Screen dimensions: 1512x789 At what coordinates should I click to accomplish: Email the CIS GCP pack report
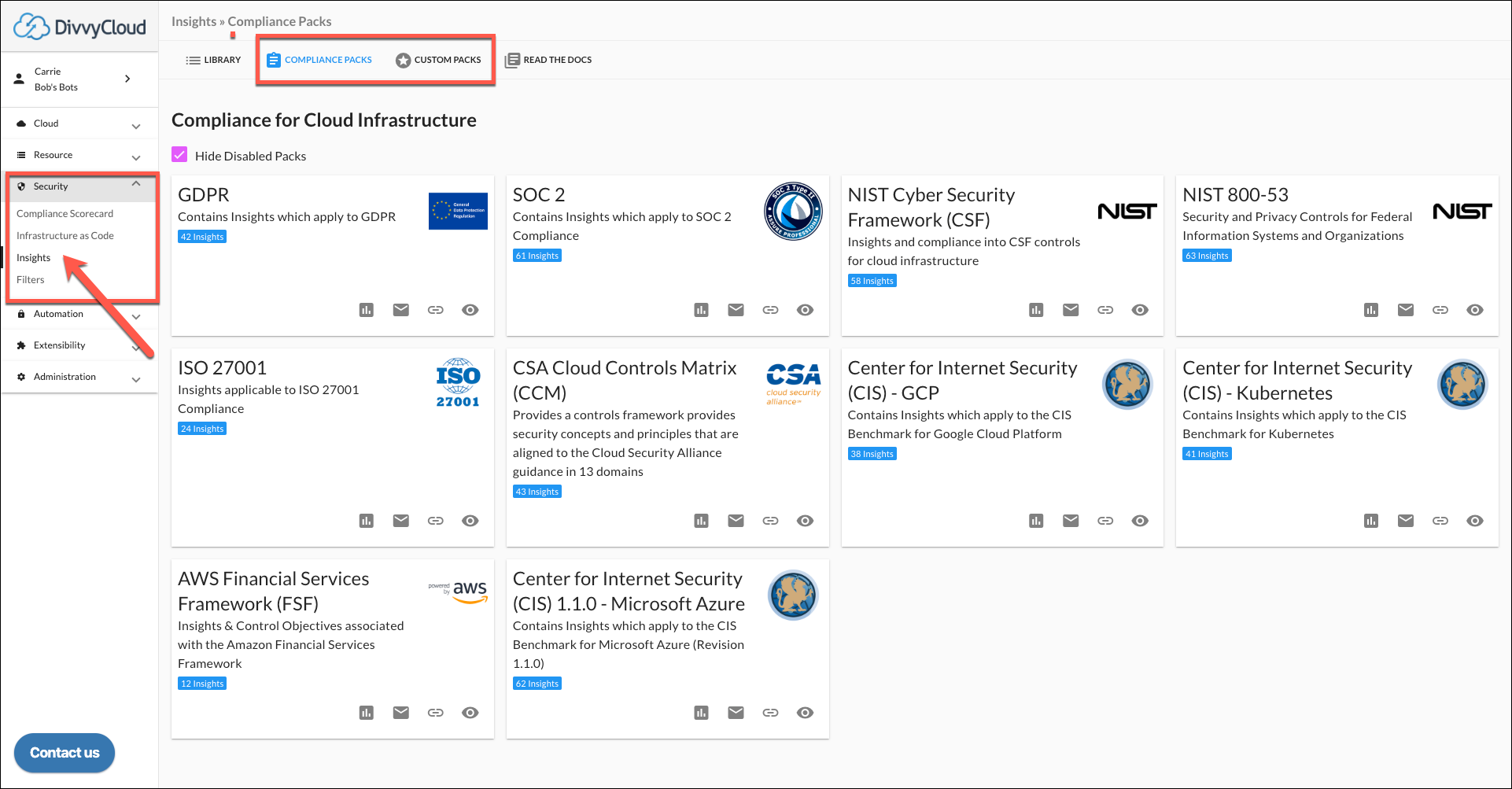[1071, 521]
